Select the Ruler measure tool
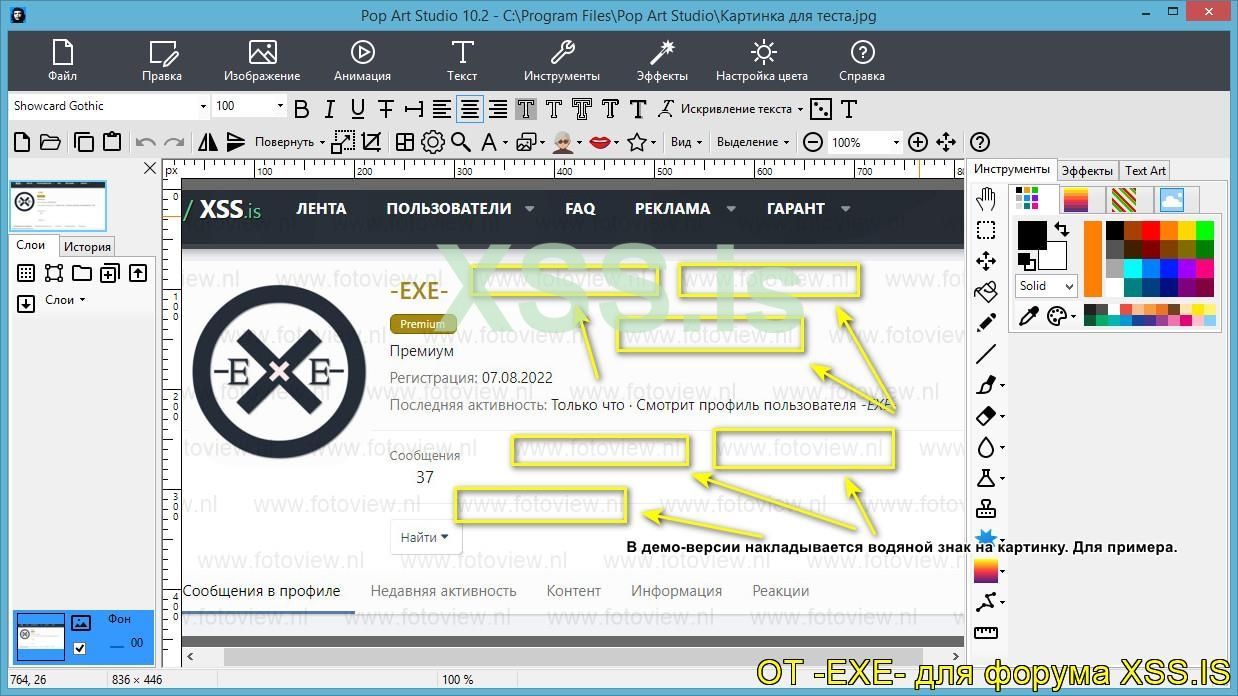This screenshot has width=1238, height=696. (x=986, y=633)
